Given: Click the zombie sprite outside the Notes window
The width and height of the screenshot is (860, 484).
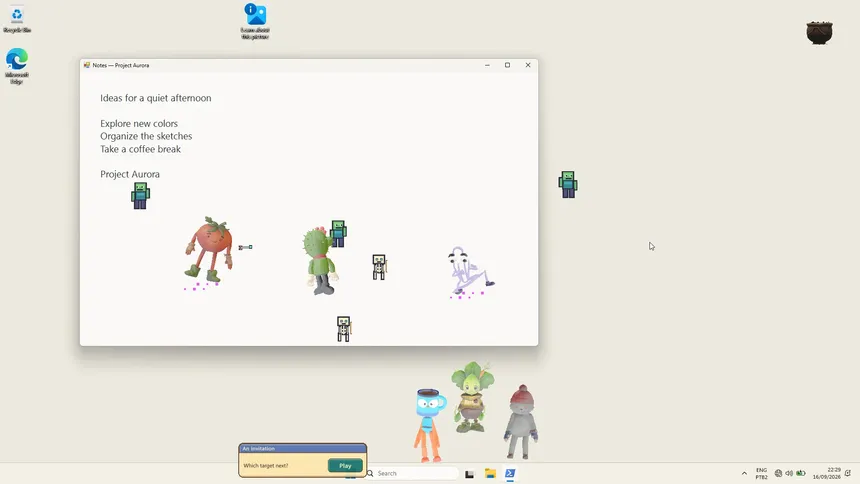Looking at the screenshot, I should 568,184.
